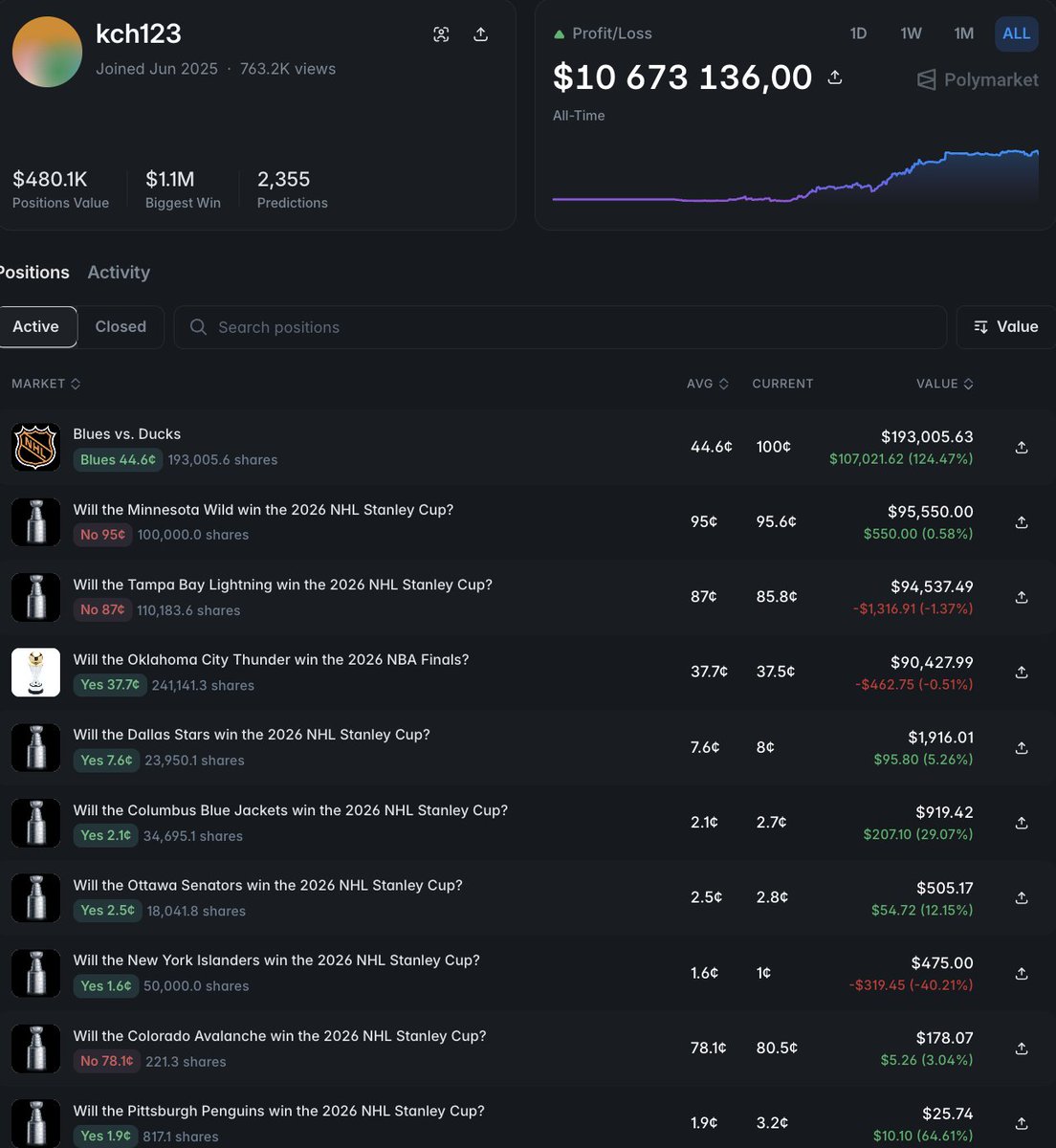Viewport: 1056px width, 1148px height.
Task: Click the Blues 44.6¢ outcome badge
Action: pos(118,460)
